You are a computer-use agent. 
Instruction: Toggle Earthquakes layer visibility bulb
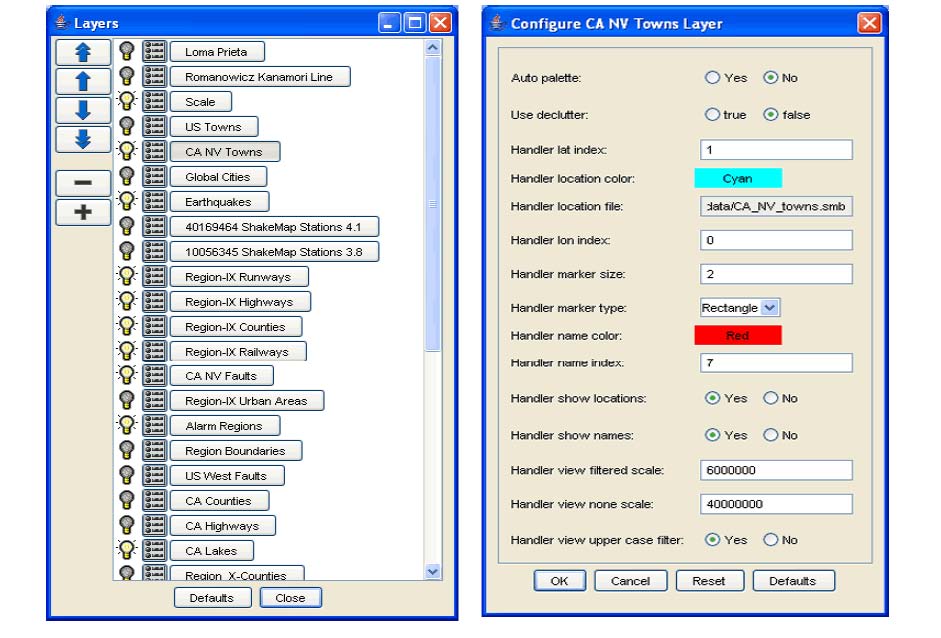(127, 202)
